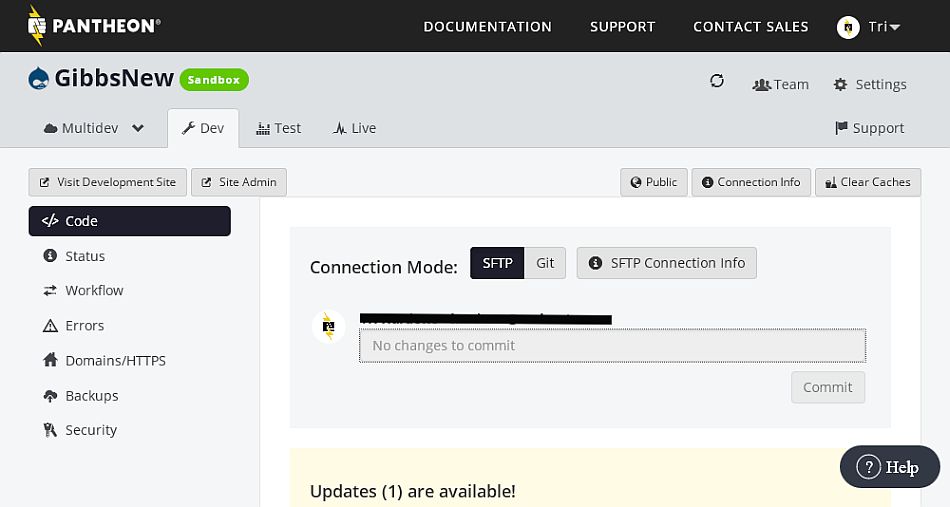Open the Backups section
Screen dimensions: 950x507
(x=91, y=395)
